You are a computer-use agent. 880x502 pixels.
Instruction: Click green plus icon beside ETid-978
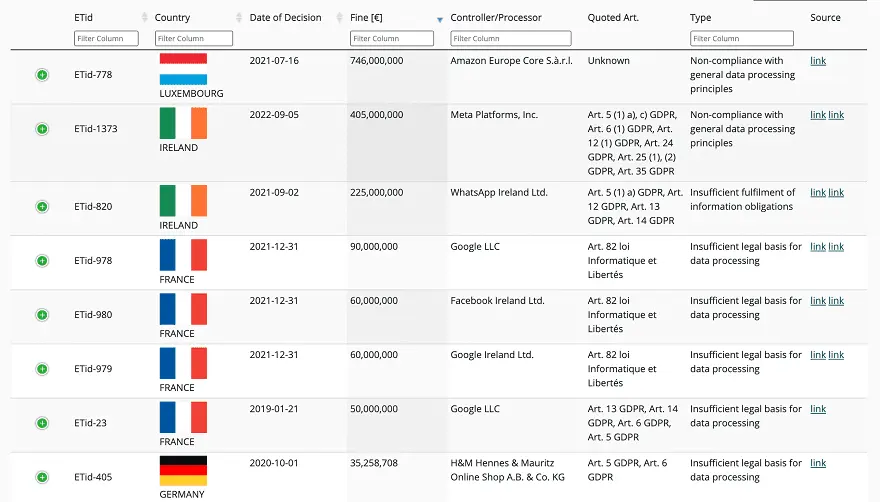tap(42, 261)
